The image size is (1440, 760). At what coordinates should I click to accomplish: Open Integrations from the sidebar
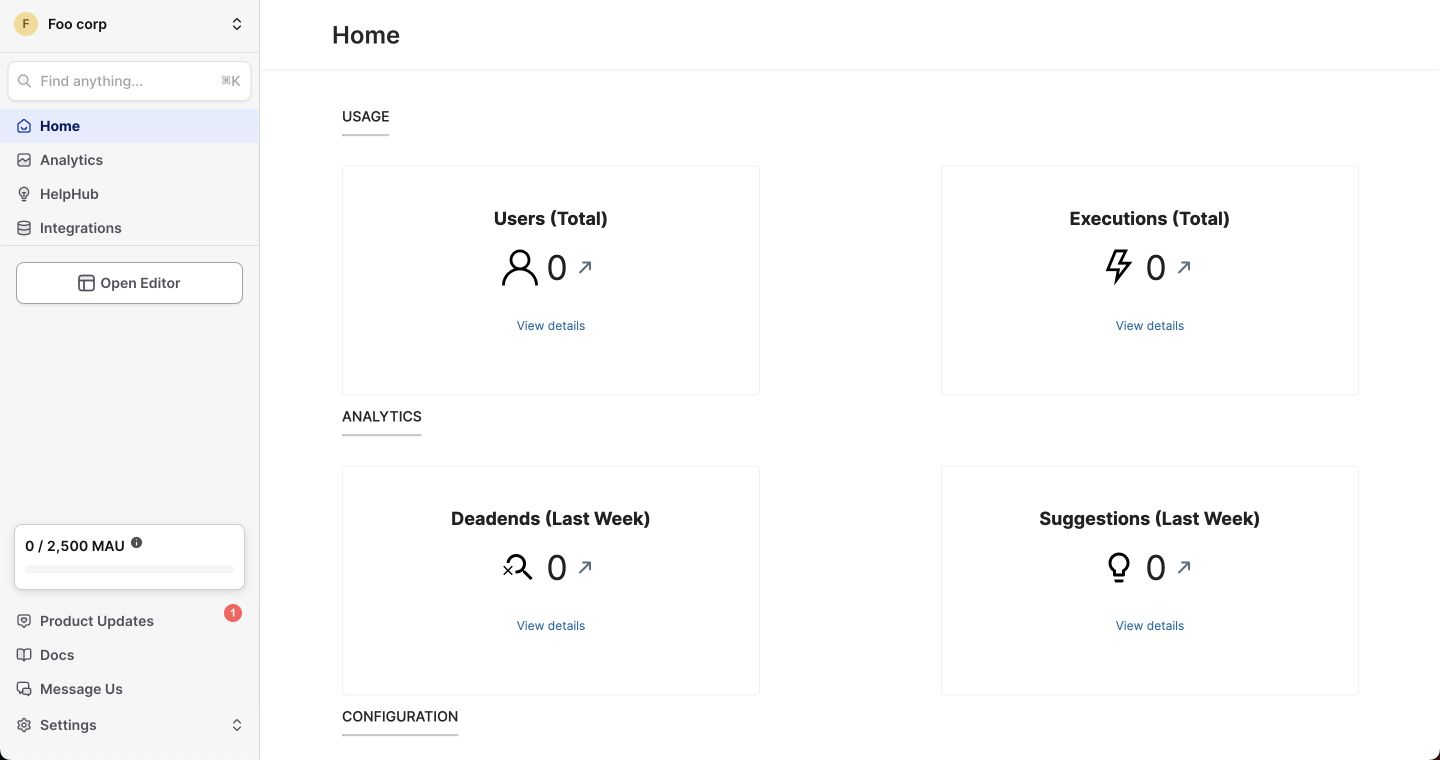click(80, 228)
